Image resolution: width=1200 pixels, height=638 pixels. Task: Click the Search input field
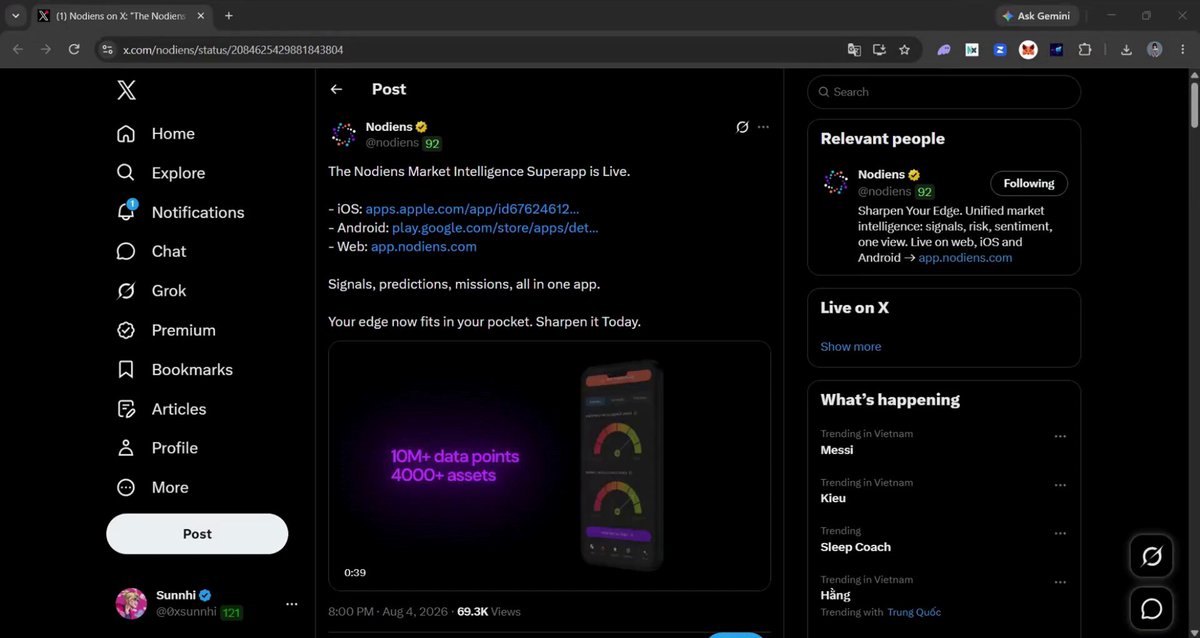(944, 92)
